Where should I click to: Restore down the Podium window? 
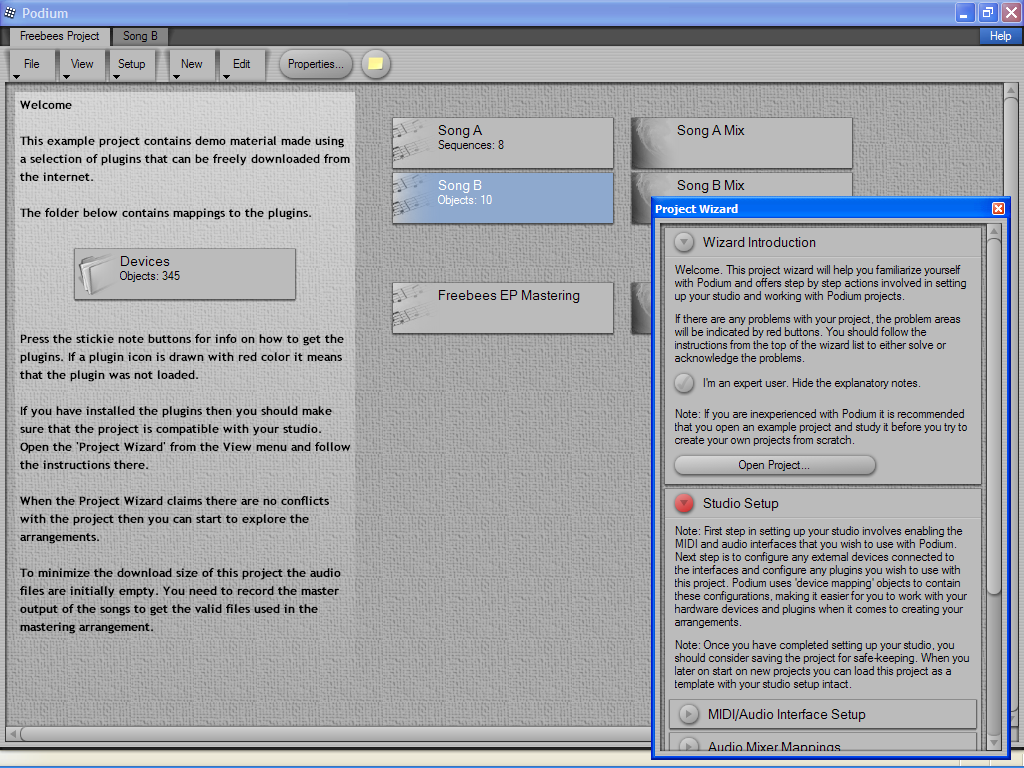987,13
